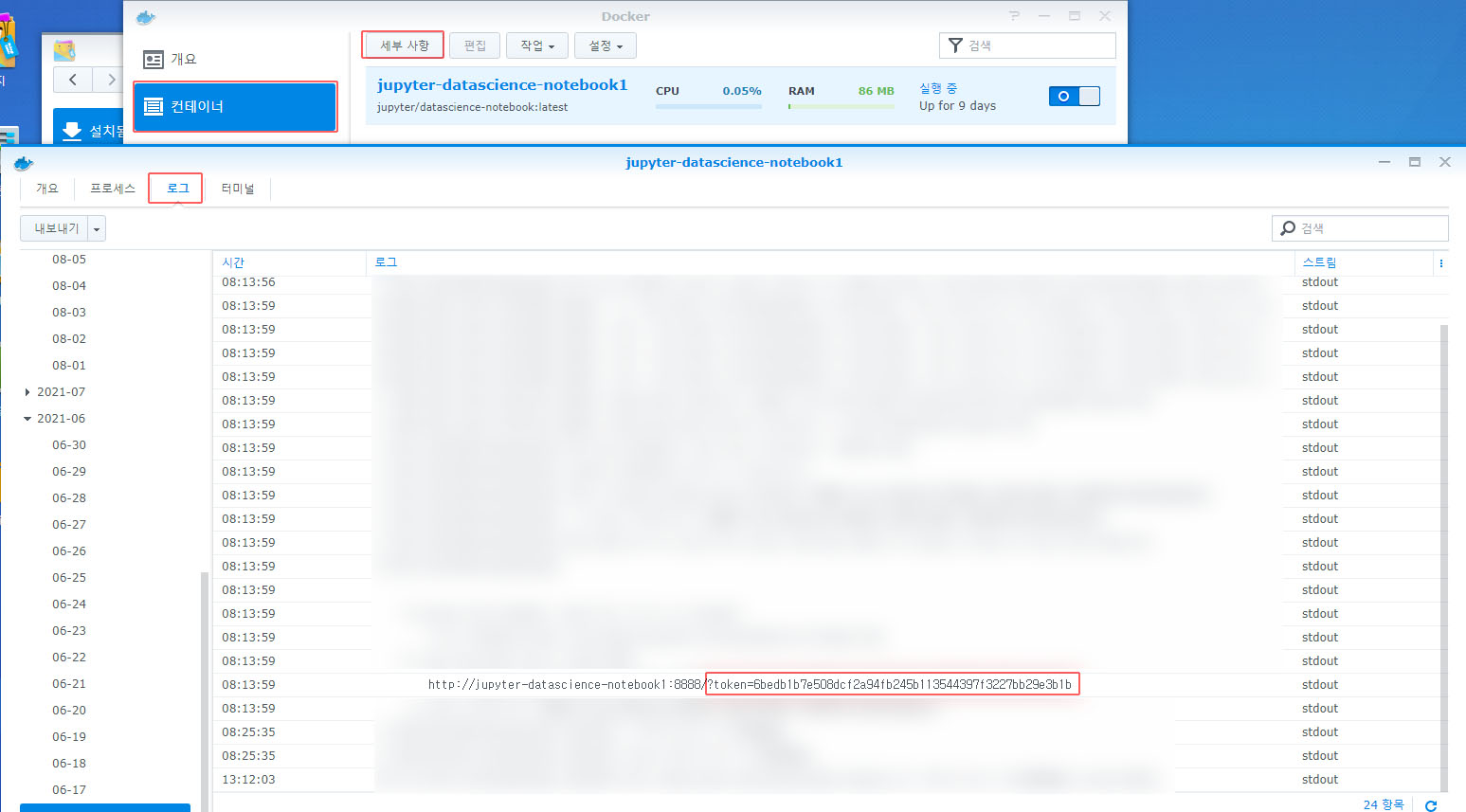
Task: Go back in the background Package Center window
Action: click(73, 80)
